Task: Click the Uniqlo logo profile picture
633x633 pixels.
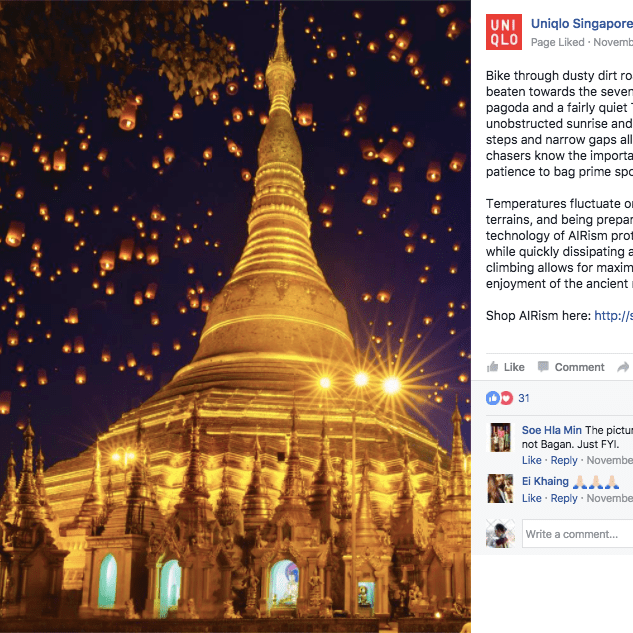Action: click(x=503, y=32)
